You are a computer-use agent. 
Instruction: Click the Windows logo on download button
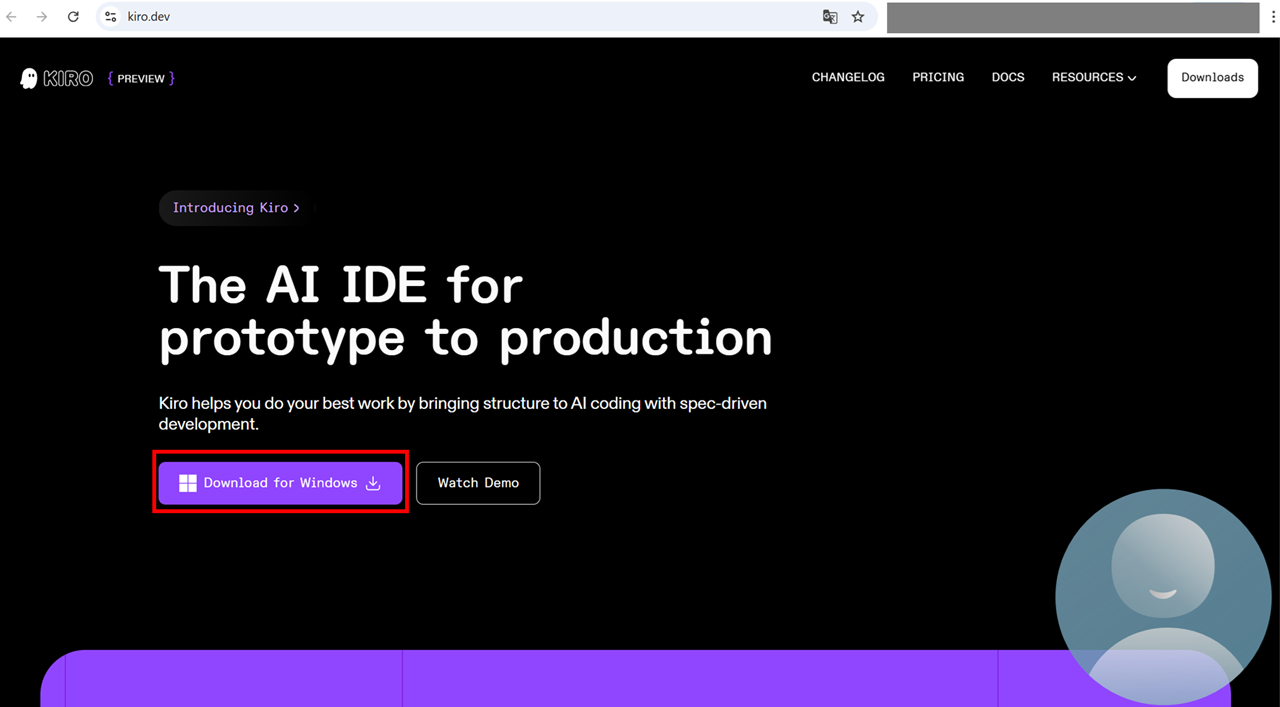187,483
